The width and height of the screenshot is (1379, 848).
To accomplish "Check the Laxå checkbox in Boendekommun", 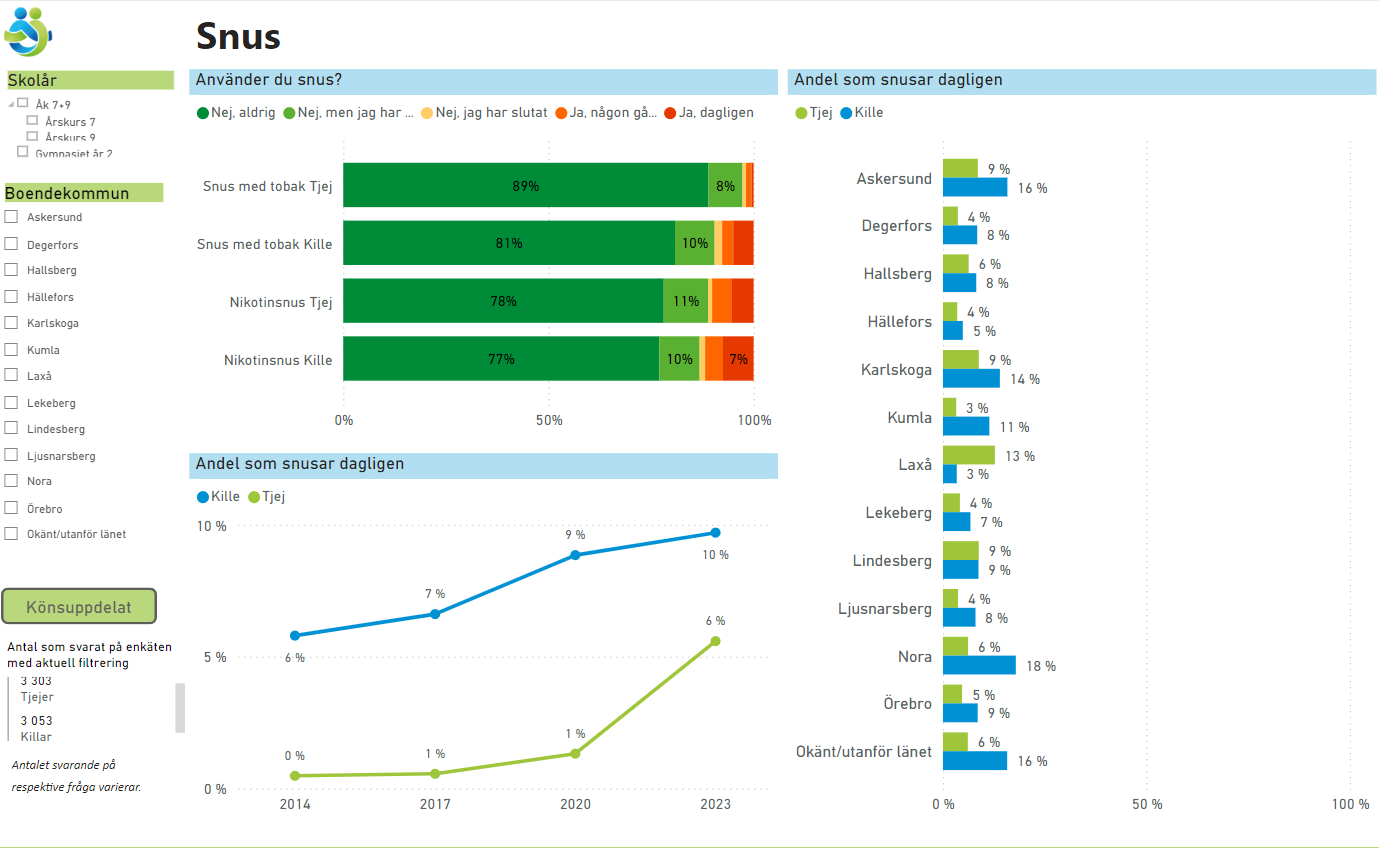I will tap(11, 375).
